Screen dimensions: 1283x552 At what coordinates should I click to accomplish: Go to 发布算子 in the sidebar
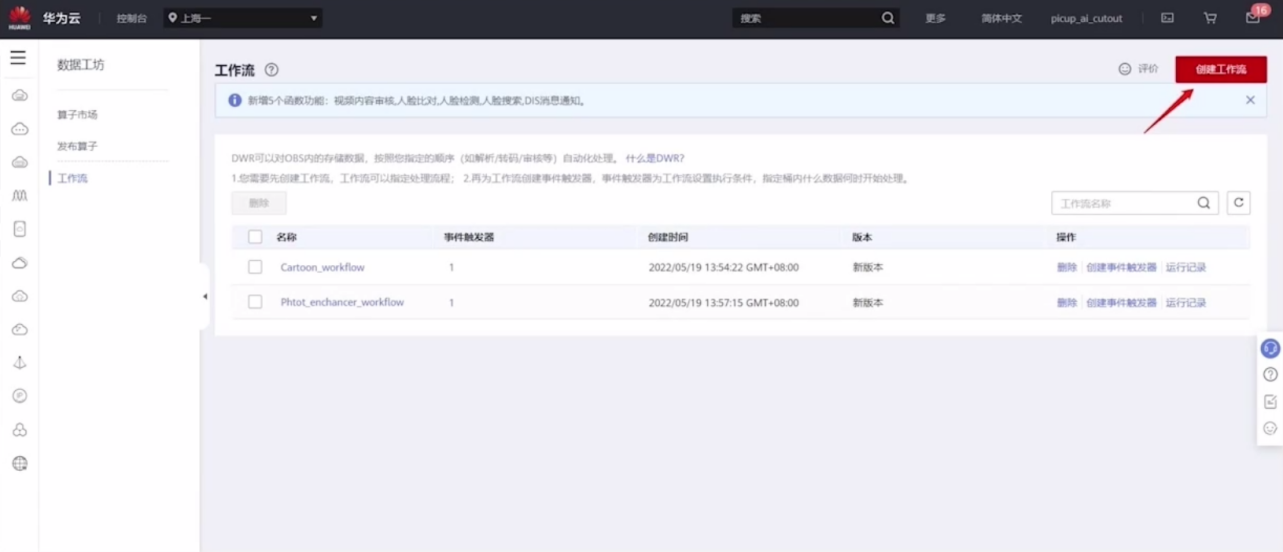(78, 146)
